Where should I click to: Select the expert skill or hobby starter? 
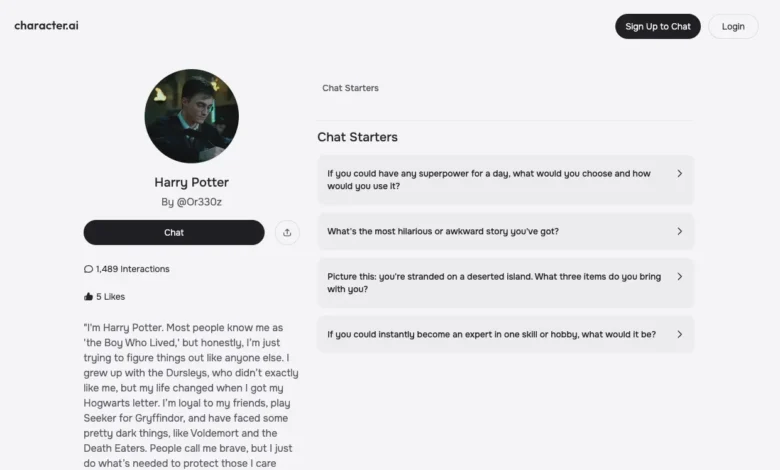coord(491,334)
